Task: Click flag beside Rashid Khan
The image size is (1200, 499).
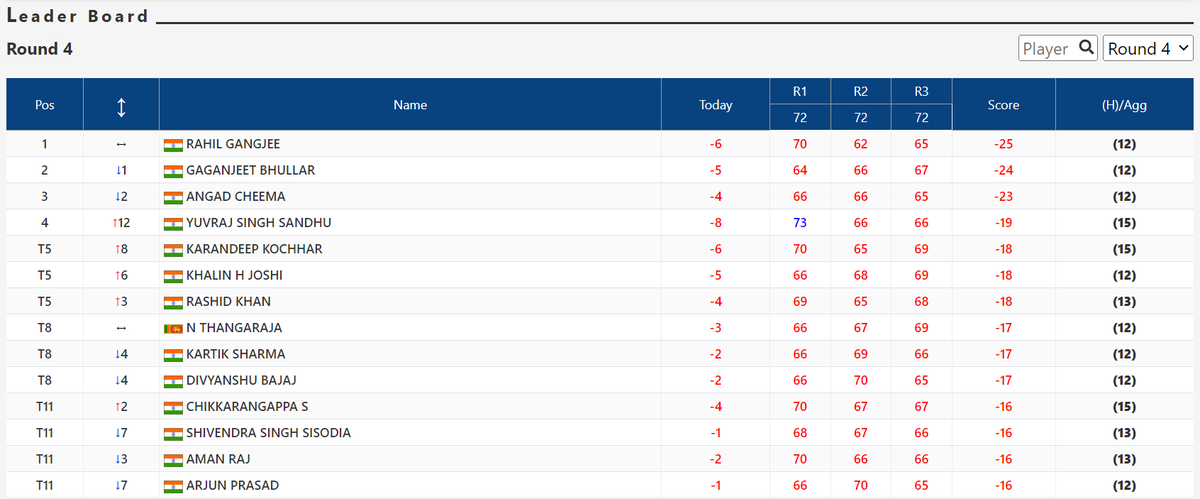Action: [x=173, y=302]
